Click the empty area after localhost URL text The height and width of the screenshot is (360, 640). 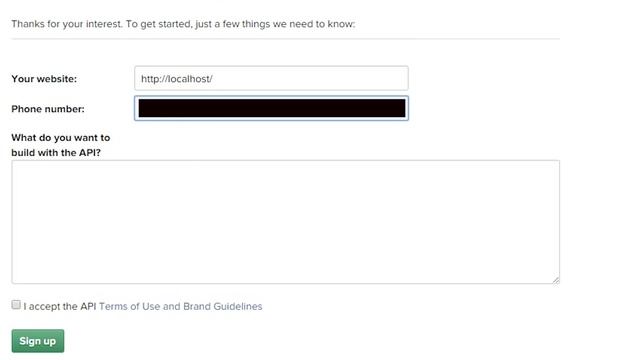point(310,78)
